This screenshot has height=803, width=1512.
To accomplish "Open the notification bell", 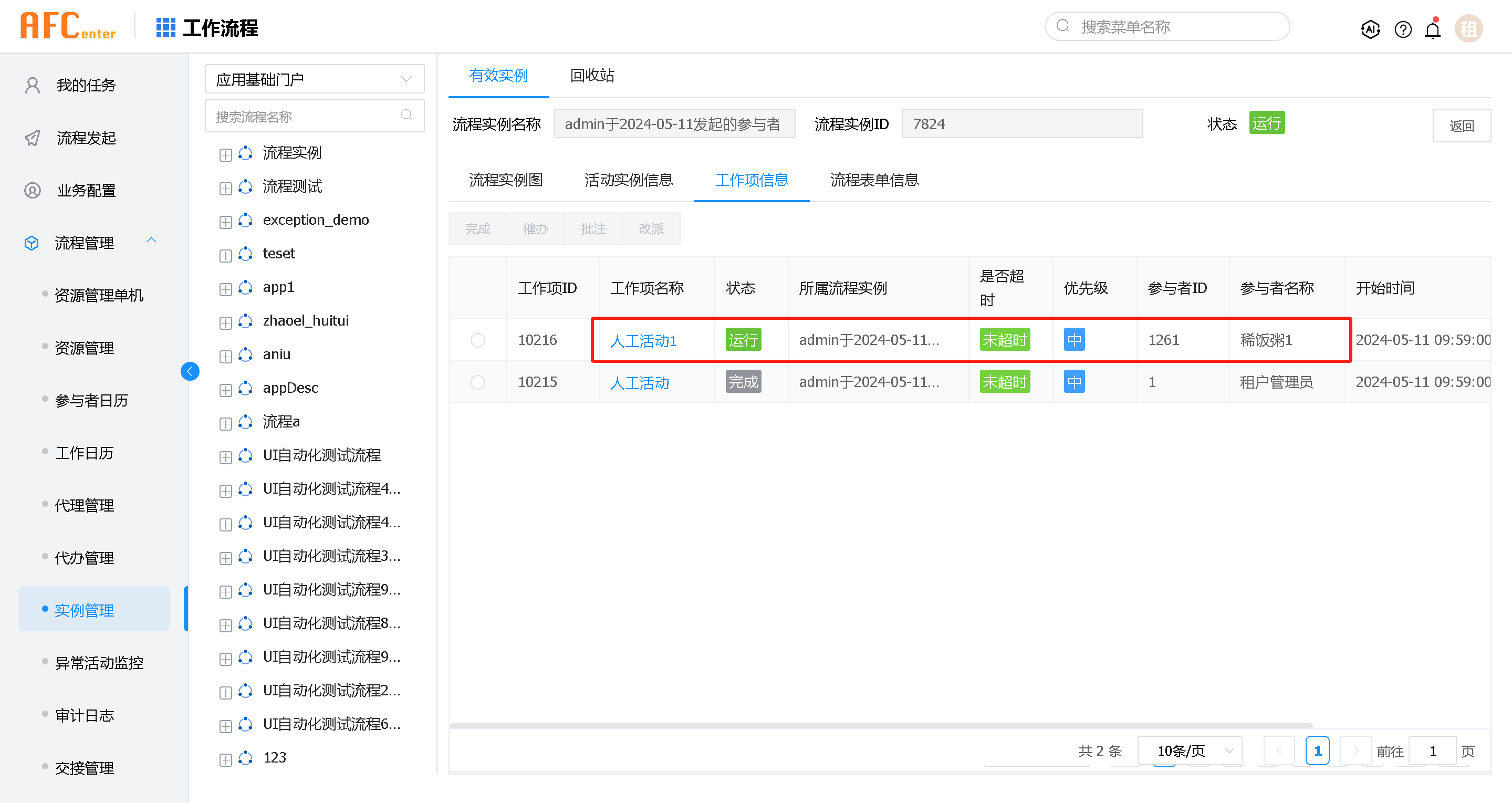I will [1433, 30].
